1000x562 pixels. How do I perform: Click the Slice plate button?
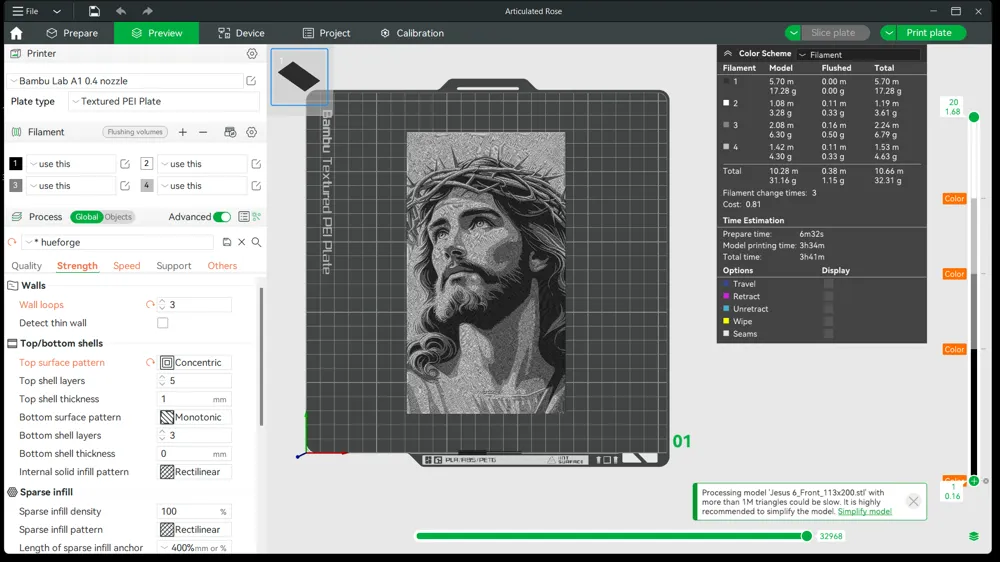(x=835, y=33)
